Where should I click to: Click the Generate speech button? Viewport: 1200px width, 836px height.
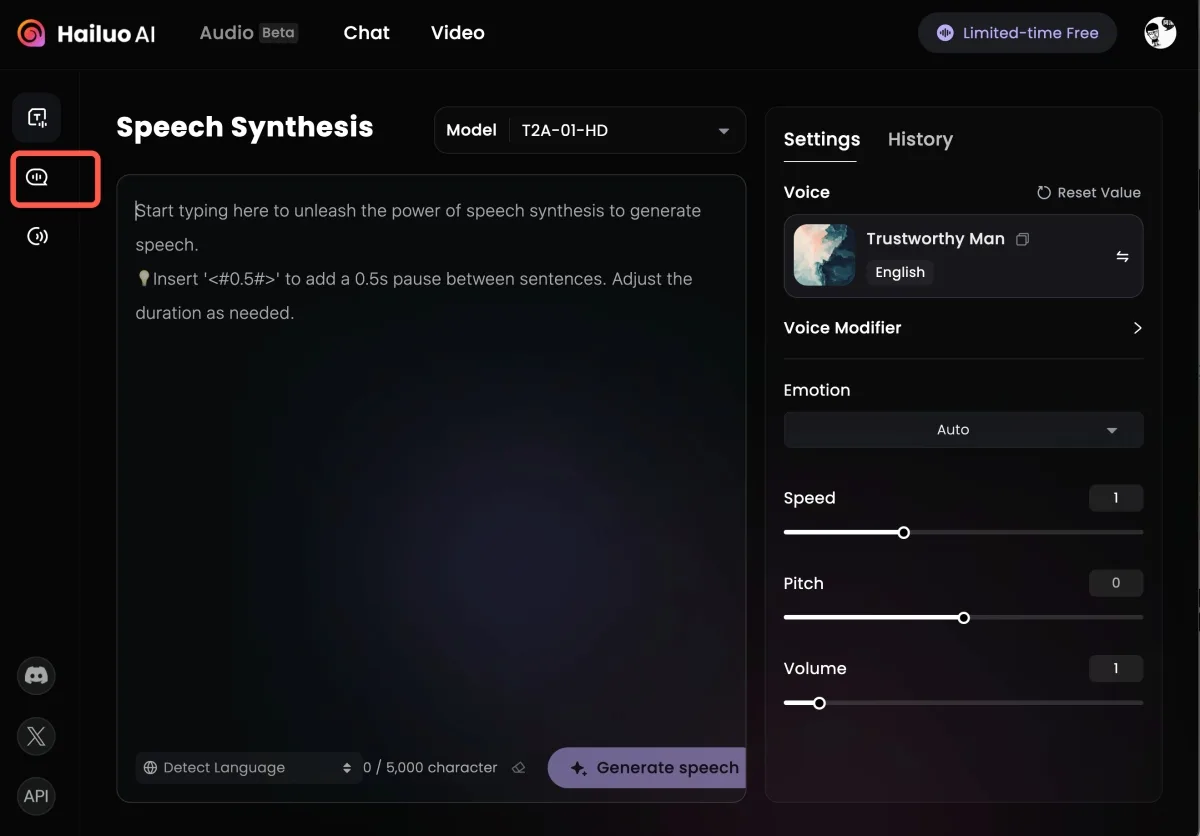point(650,768)
